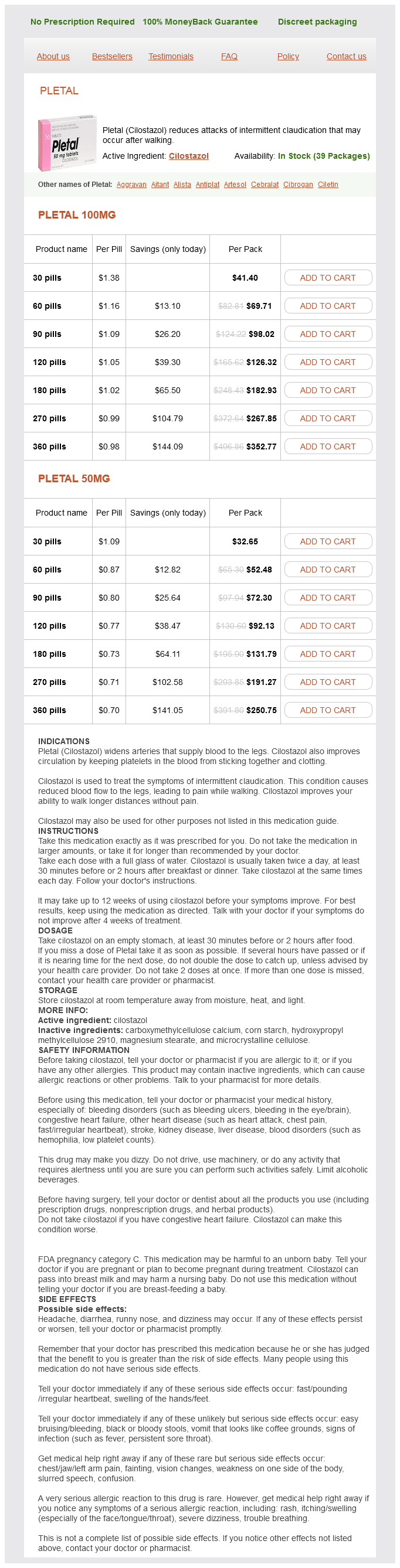Add 60 pills of Pletal 50mg to cart
The image size is (400, 1568).
tap(327, 570)
